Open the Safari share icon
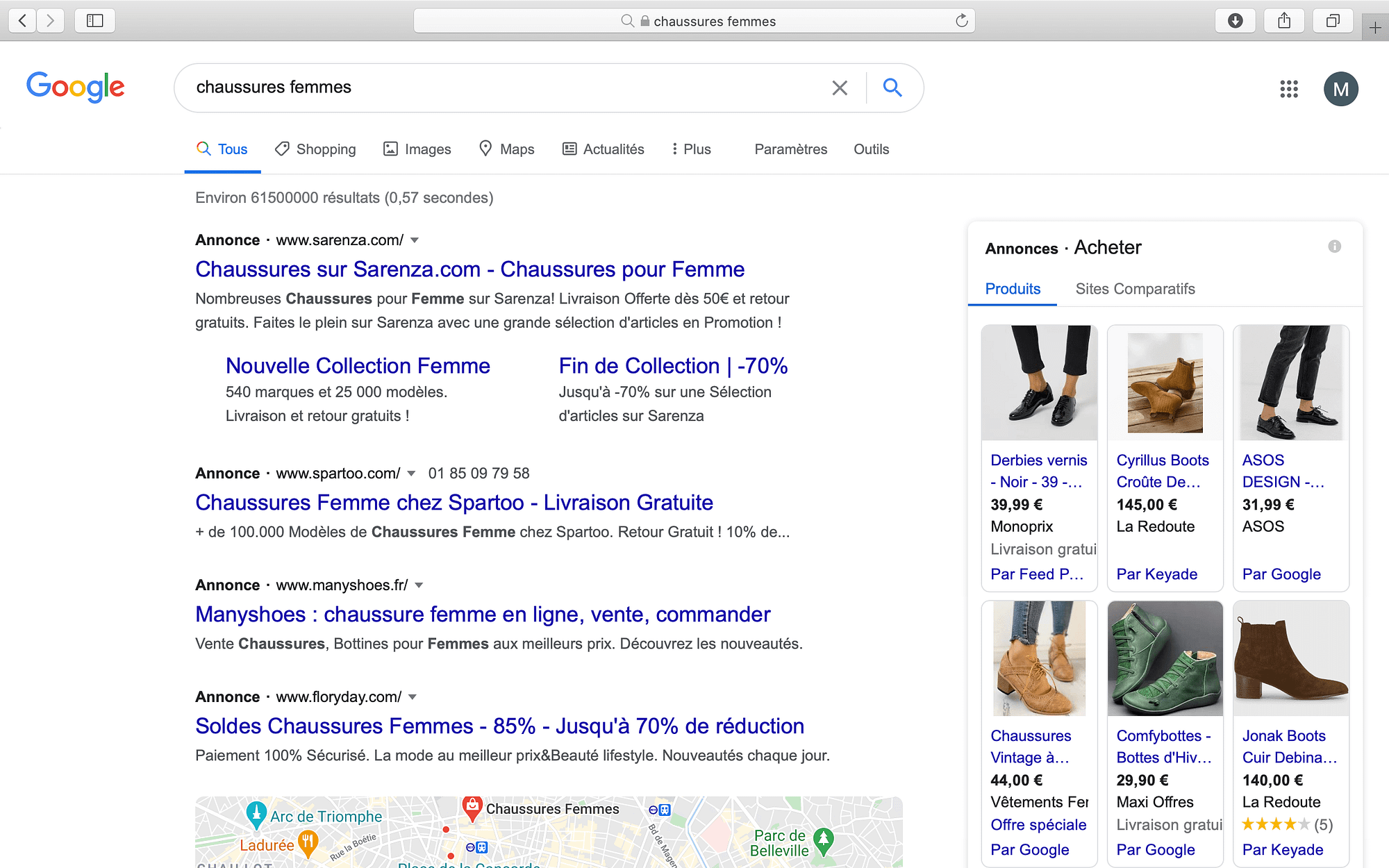1389x868 pixels. (x=1284, y=21)
